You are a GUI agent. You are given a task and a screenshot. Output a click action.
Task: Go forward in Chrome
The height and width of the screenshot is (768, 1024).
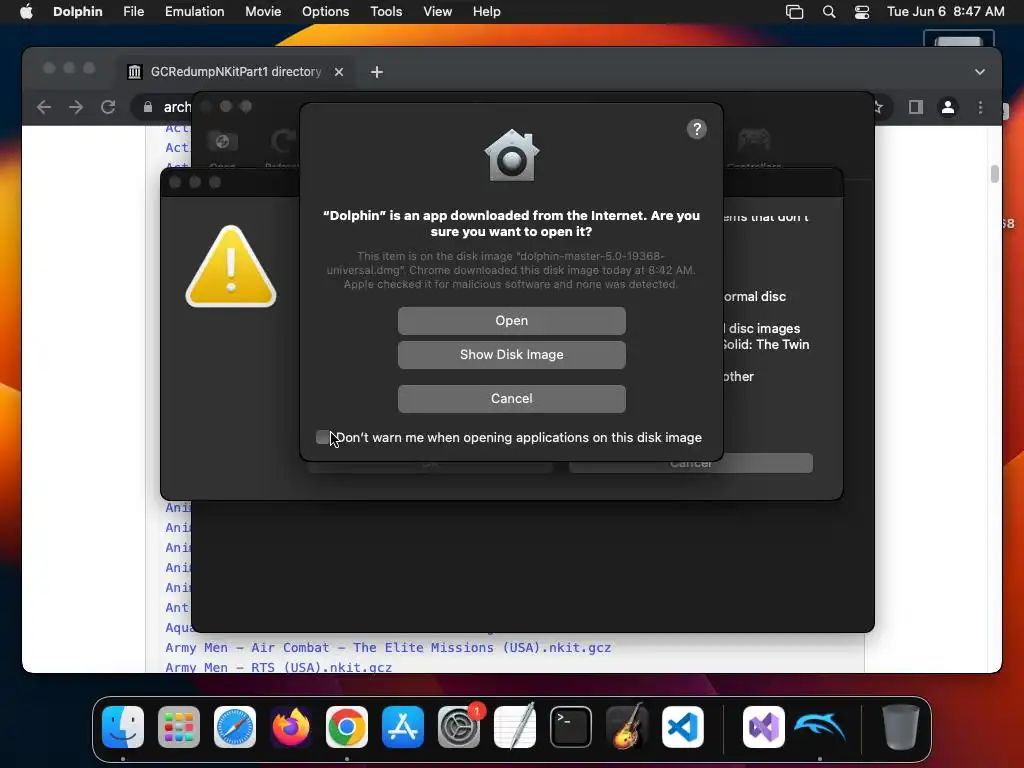tap(76, 107)
